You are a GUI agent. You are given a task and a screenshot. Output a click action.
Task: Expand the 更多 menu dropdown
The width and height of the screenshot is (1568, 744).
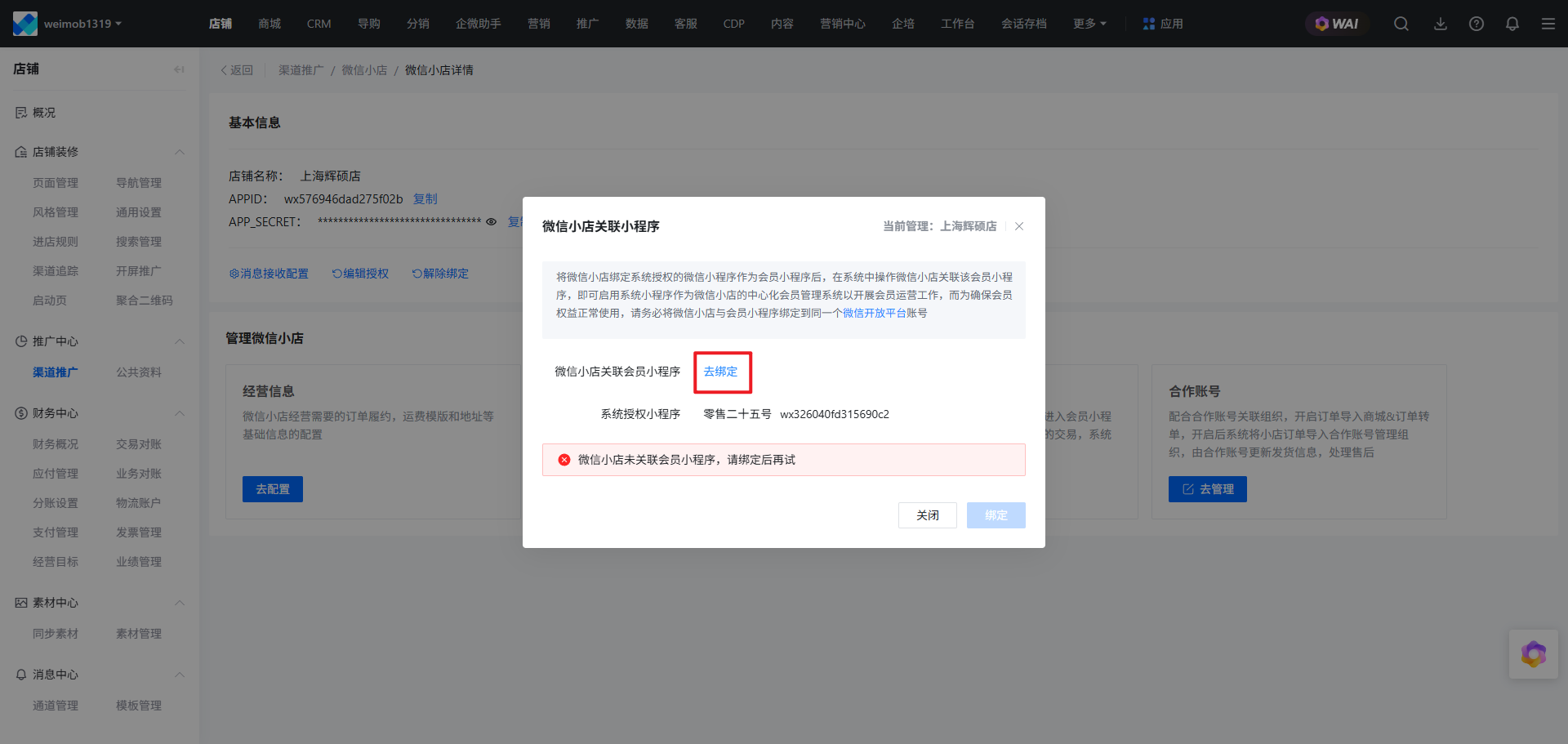tap(1089, 24)
